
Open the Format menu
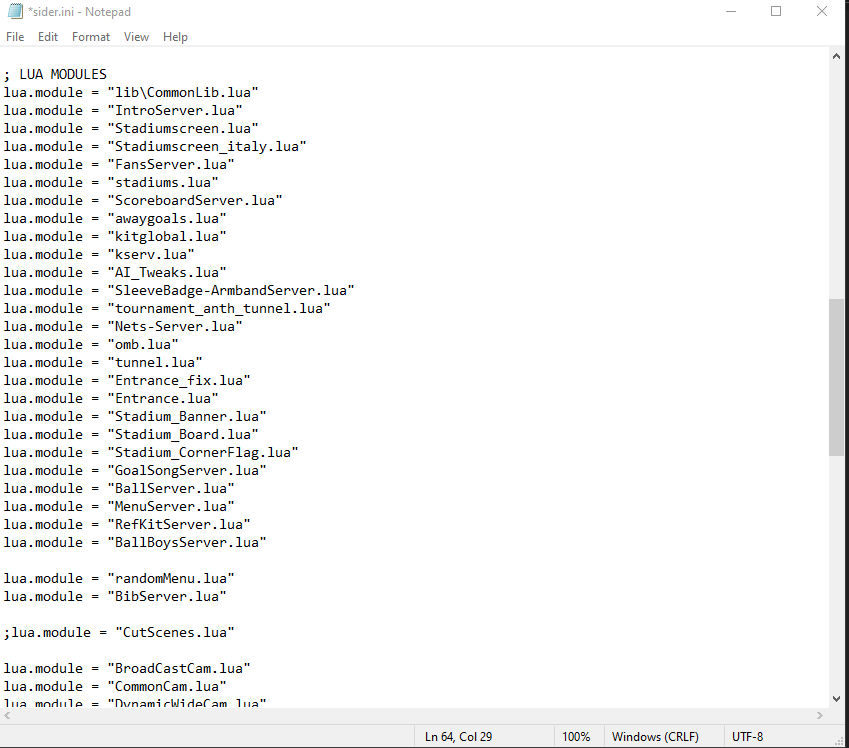coord(91,37)
